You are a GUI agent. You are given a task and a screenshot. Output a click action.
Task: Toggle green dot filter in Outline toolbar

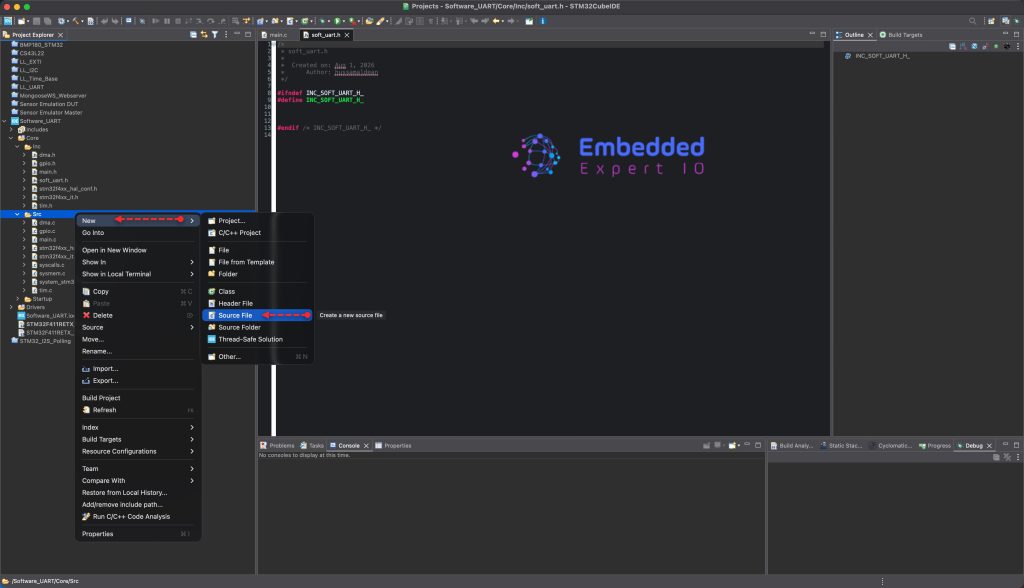[996, 46]
